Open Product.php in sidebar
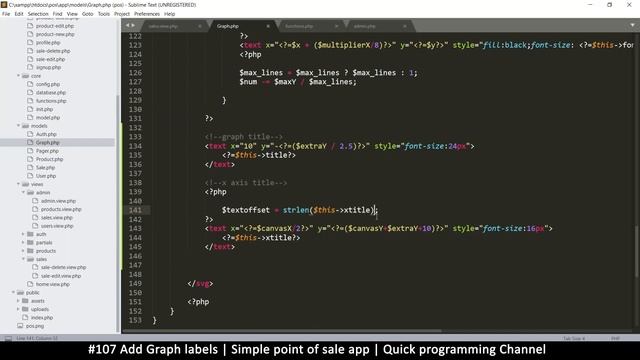 point(49,159)
